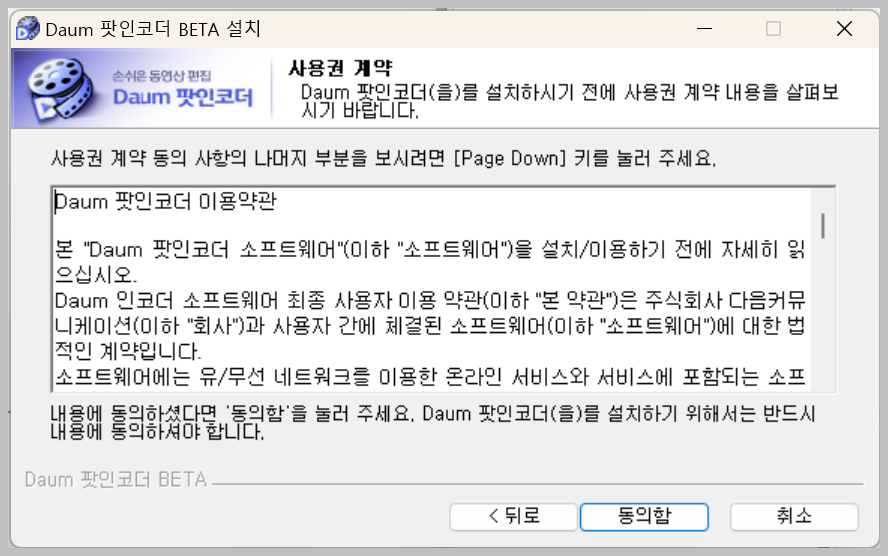Minimize the installer window
Viewport: 888px width, 556px height.
tap(705, 28)
